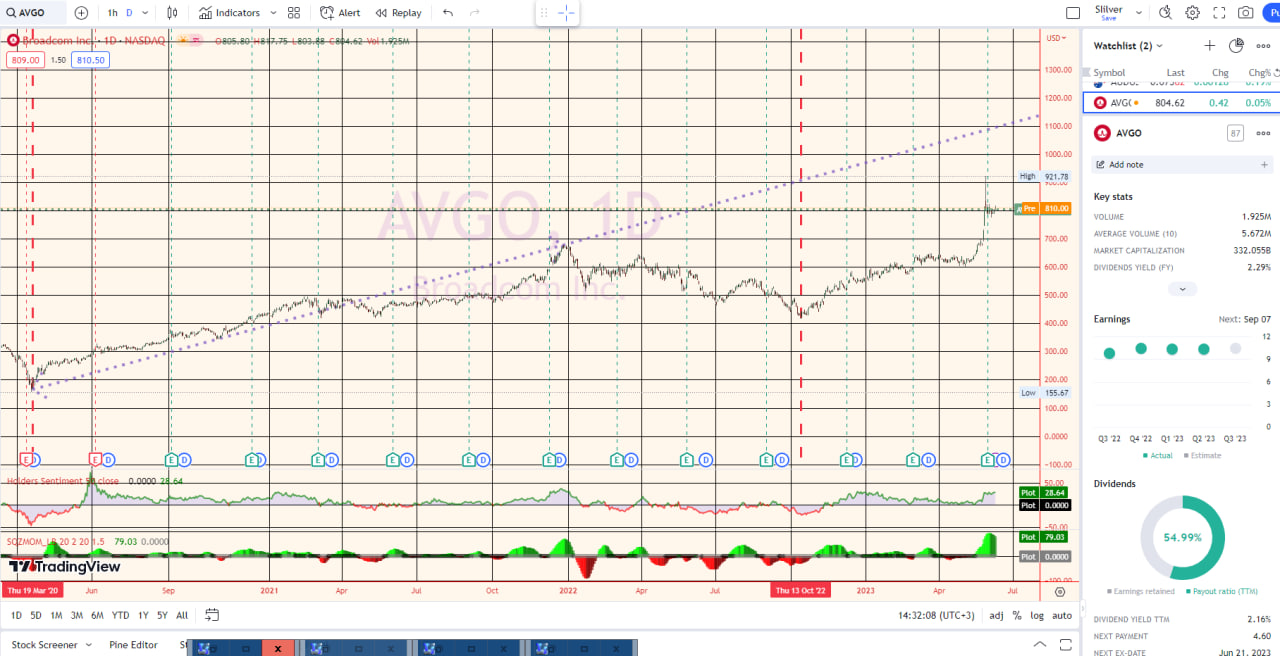Select the 1M date range
Viewport: 1280px width, 656px height.
tap(56, 615)
